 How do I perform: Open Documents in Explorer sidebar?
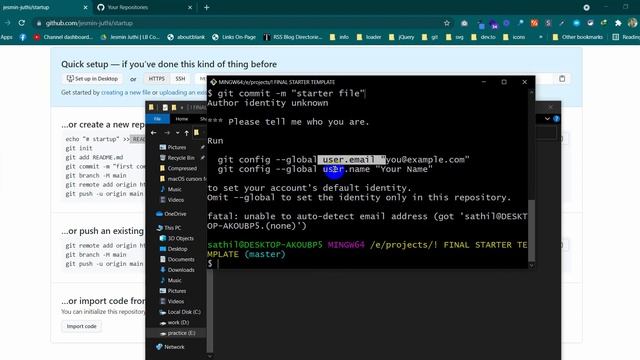click(177, 260)
